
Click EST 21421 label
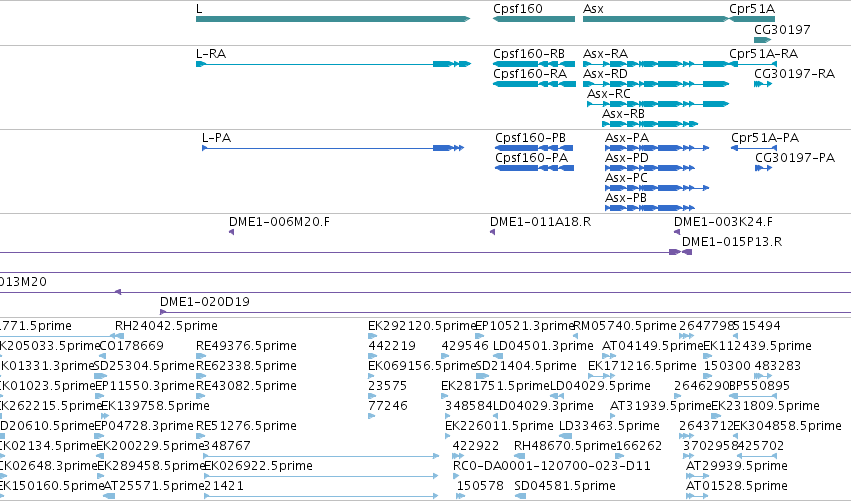point(224,486)
